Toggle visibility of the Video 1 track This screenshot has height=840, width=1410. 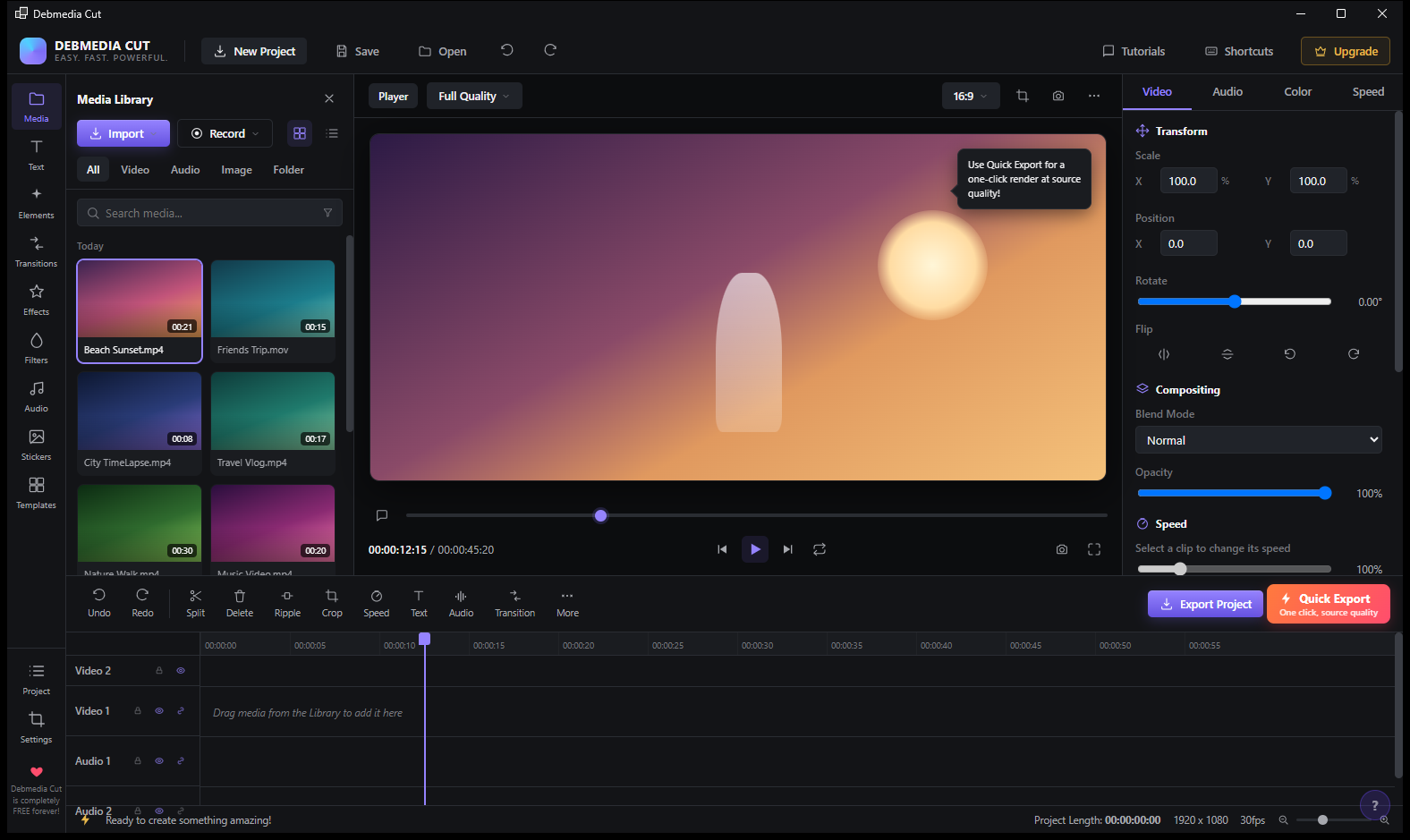(159, 711)
